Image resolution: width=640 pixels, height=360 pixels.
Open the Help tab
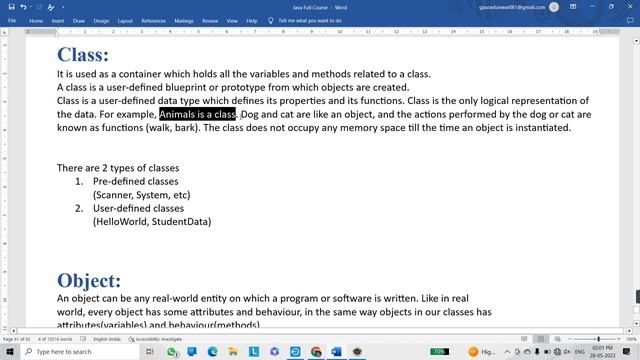tap(252, 20)
